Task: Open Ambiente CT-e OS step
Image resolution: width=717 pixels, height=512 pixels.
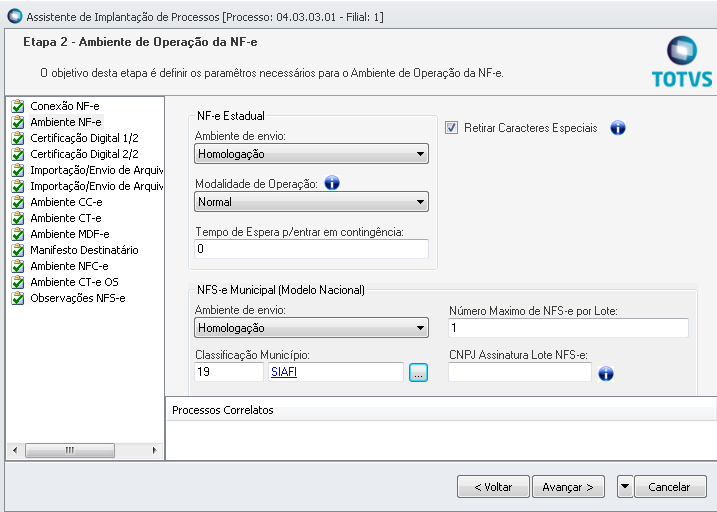Action: coord(74,282)
